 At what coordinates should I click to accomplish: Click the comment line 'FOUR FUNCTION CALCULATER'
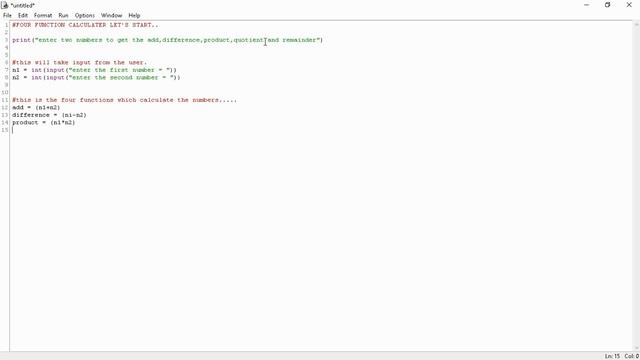point(85,25)
